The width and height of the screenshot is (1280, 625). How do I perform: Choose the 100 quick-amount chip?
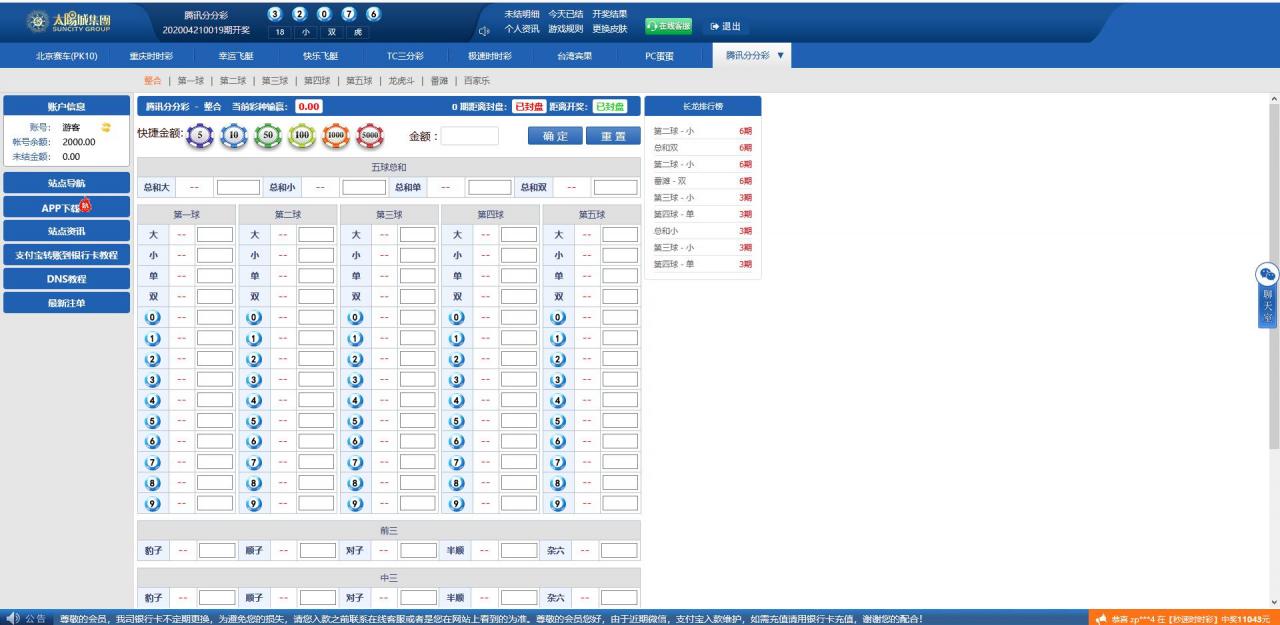302,136
